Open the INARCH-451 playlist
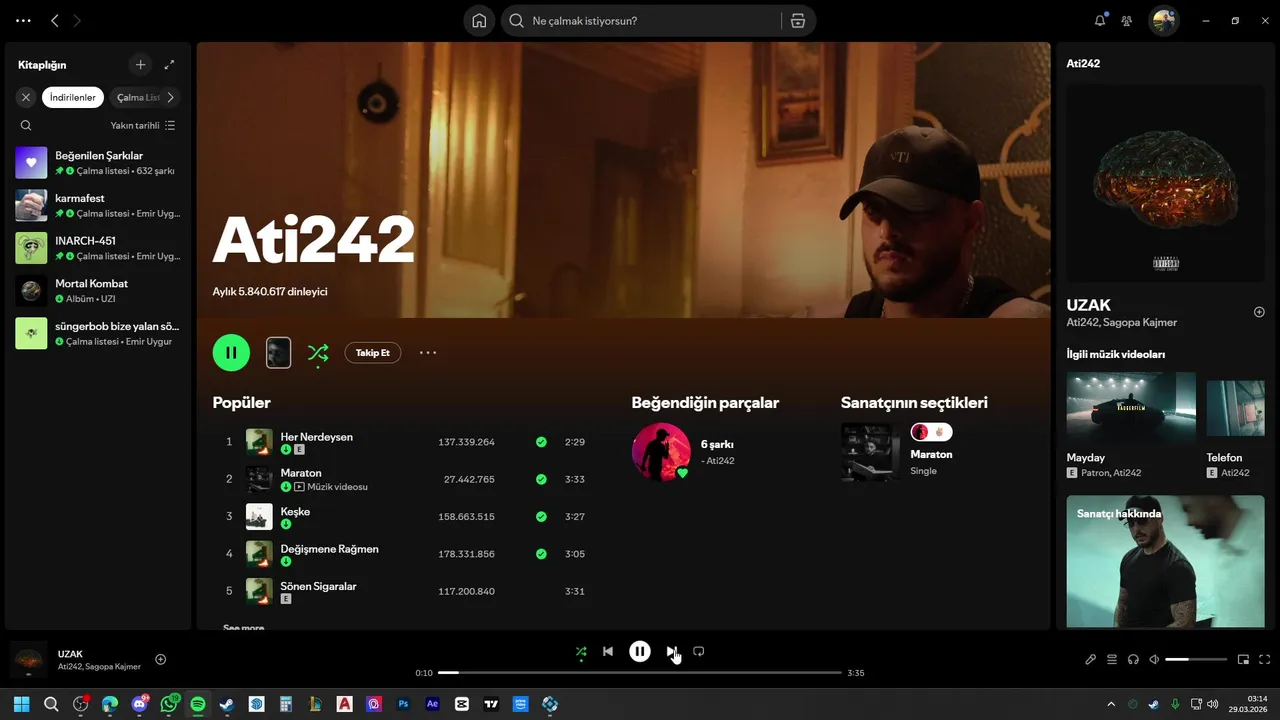This screenshot has width=1280, height=720. (x=97, y=248)
